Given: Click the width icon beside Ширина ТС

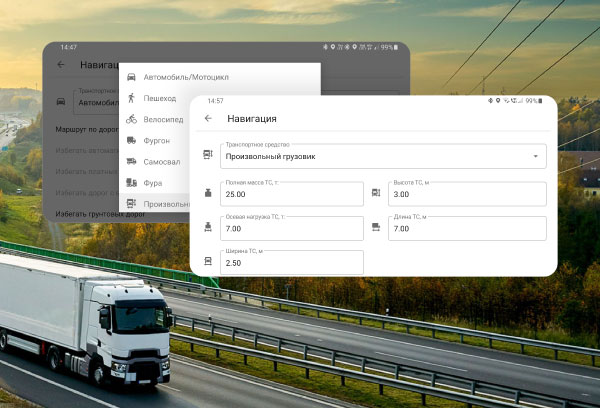Looking at the screenshot, I should (208, 262).
